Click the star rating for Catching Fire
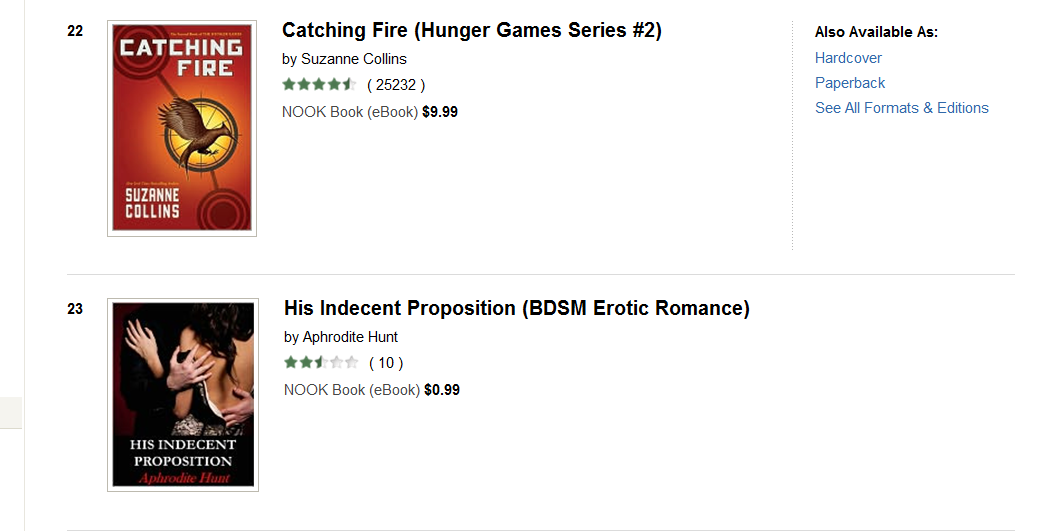1057x531 pixels. [x=318, y=85]
